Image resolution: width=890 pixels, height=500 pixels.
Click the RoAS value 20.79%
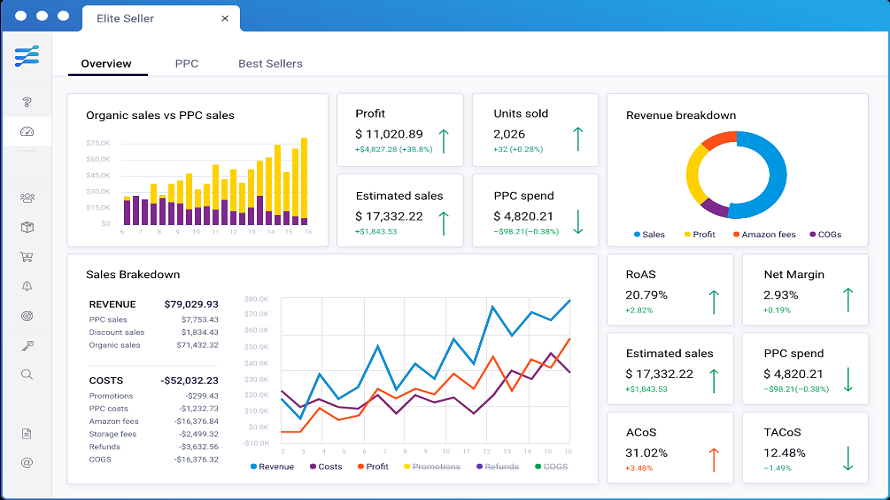click(646, 295)
